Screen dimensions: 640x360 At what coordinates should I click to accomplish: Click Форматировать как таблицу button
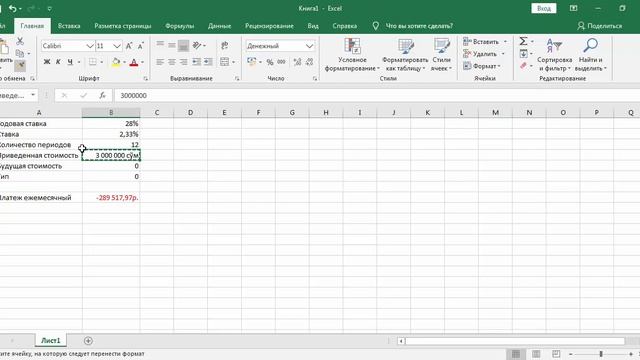point(405,55)
